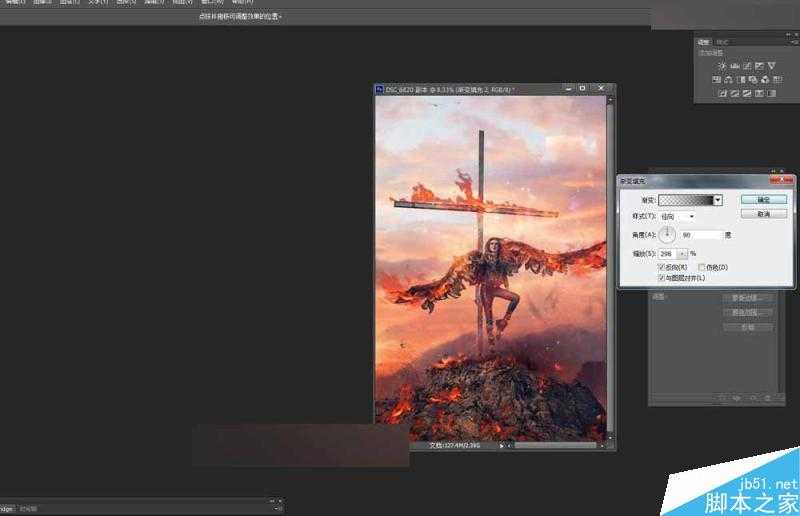Click the Vibrance triangle adjustment icon
Screen dimensions: 800x516
coord(771,66)
